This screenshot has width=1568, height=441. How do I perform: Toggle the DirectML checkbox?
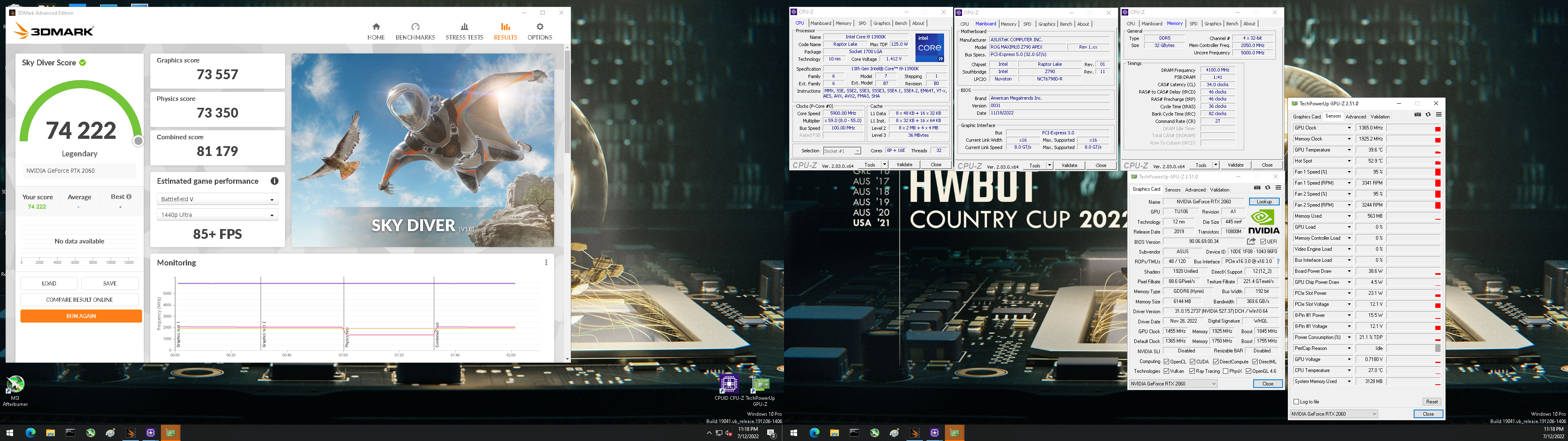tap(1255, 362)
